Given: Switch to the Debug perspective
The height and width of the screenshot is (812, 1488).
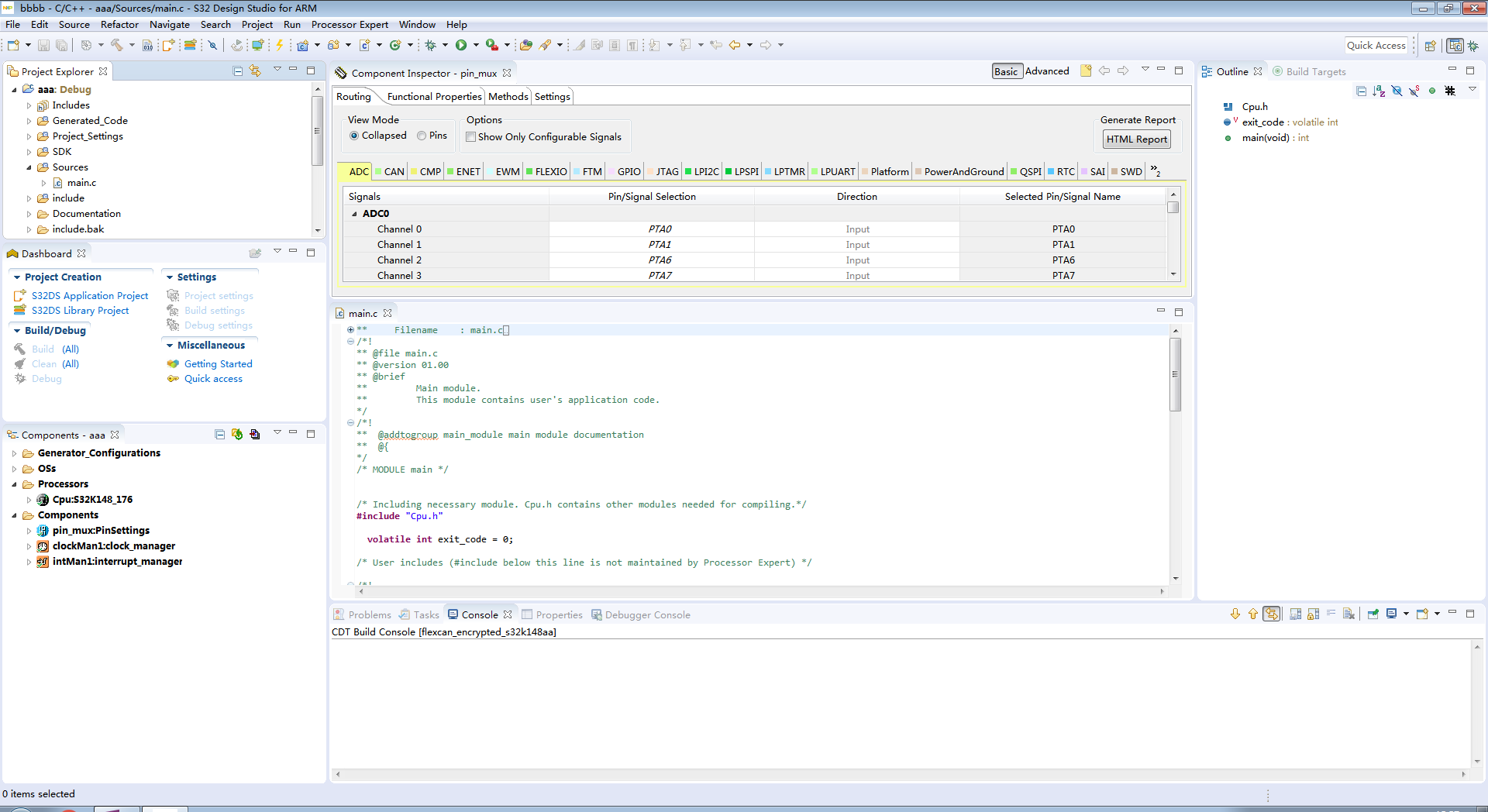Looking at the screenshot, I should pyautogui.click(x=1473, y=46).
